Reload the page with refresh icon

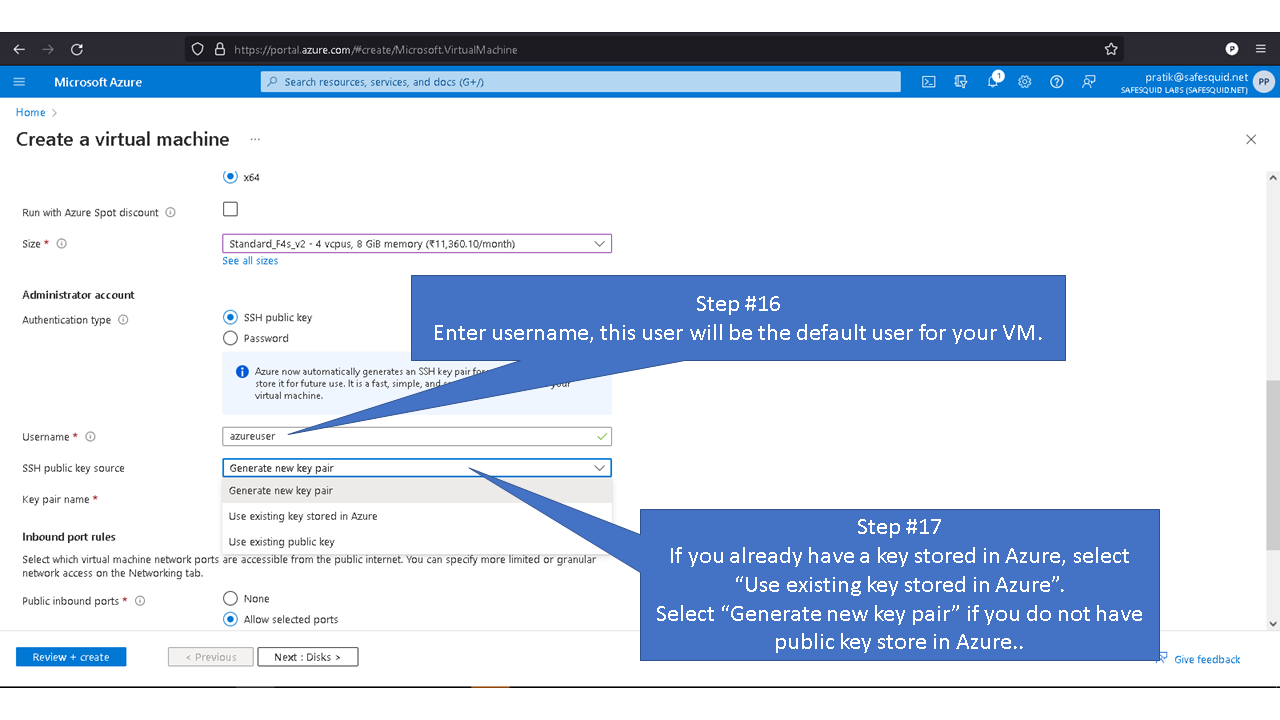(77, 49)
